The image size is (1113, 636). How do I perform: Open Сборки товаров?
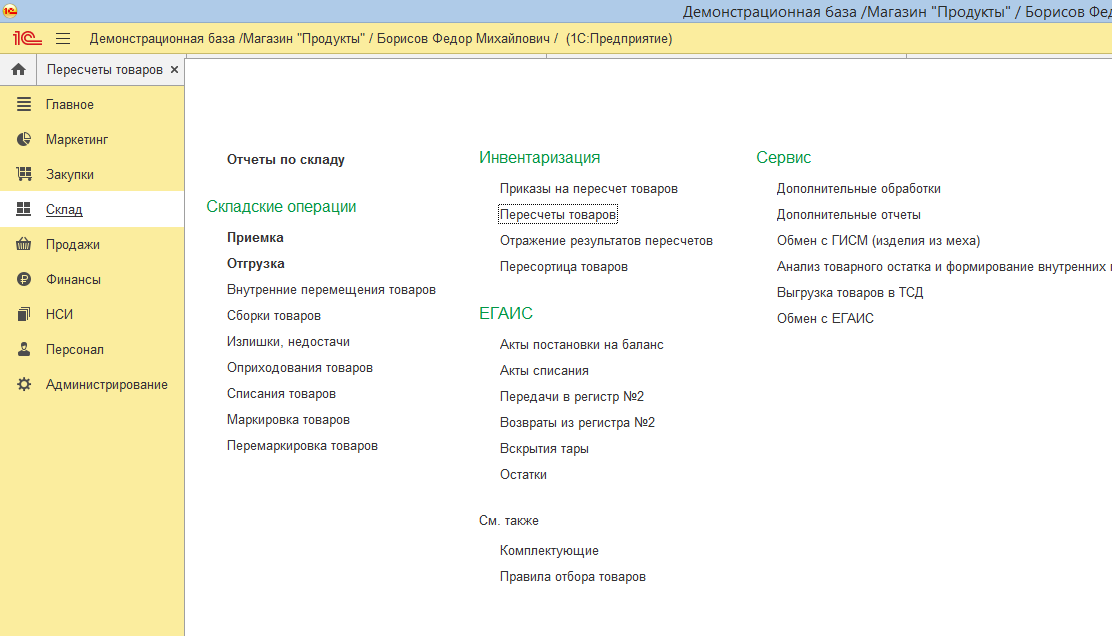273,316
